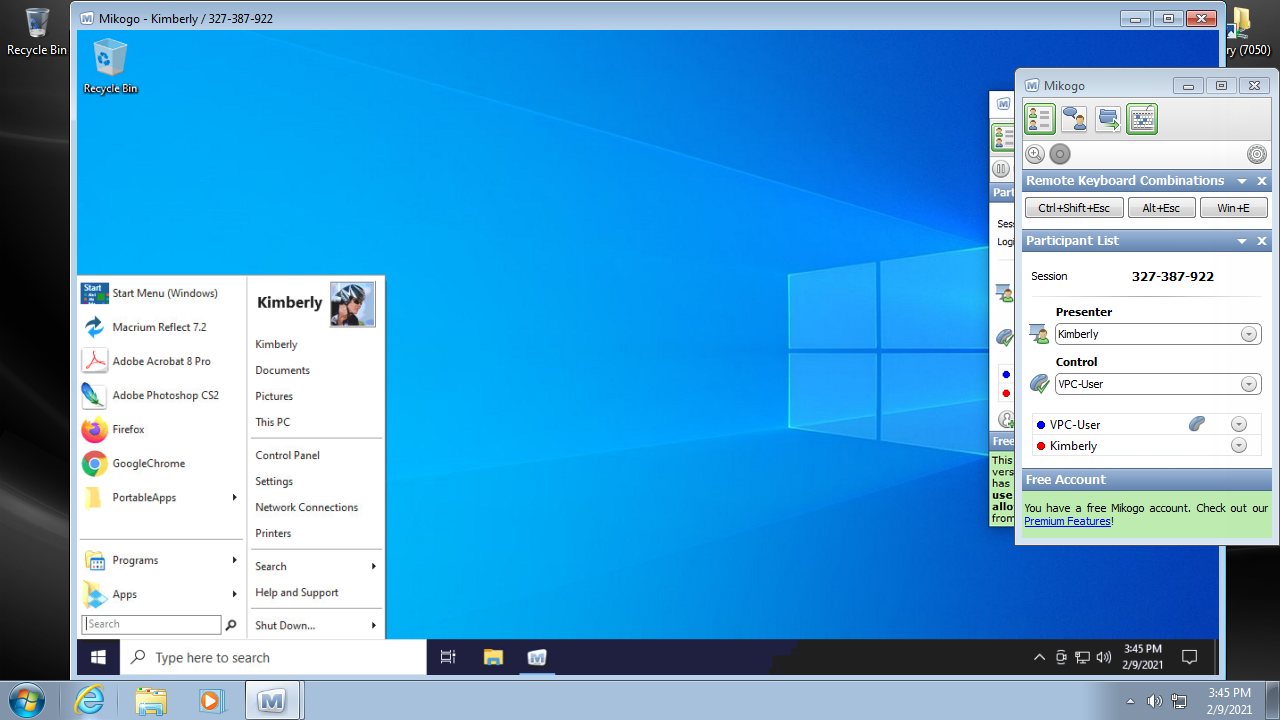Click the Premium Features link
The height and width of the screenshot is (720, 1280).
[1067, 521]
